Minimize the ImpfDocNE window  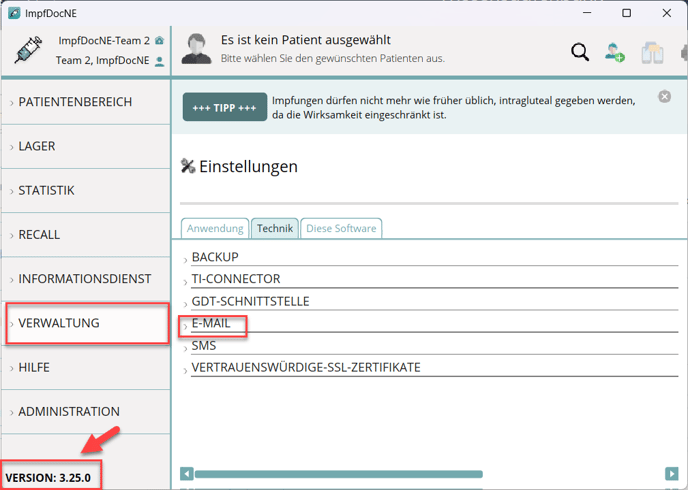(x=587, y=13)
